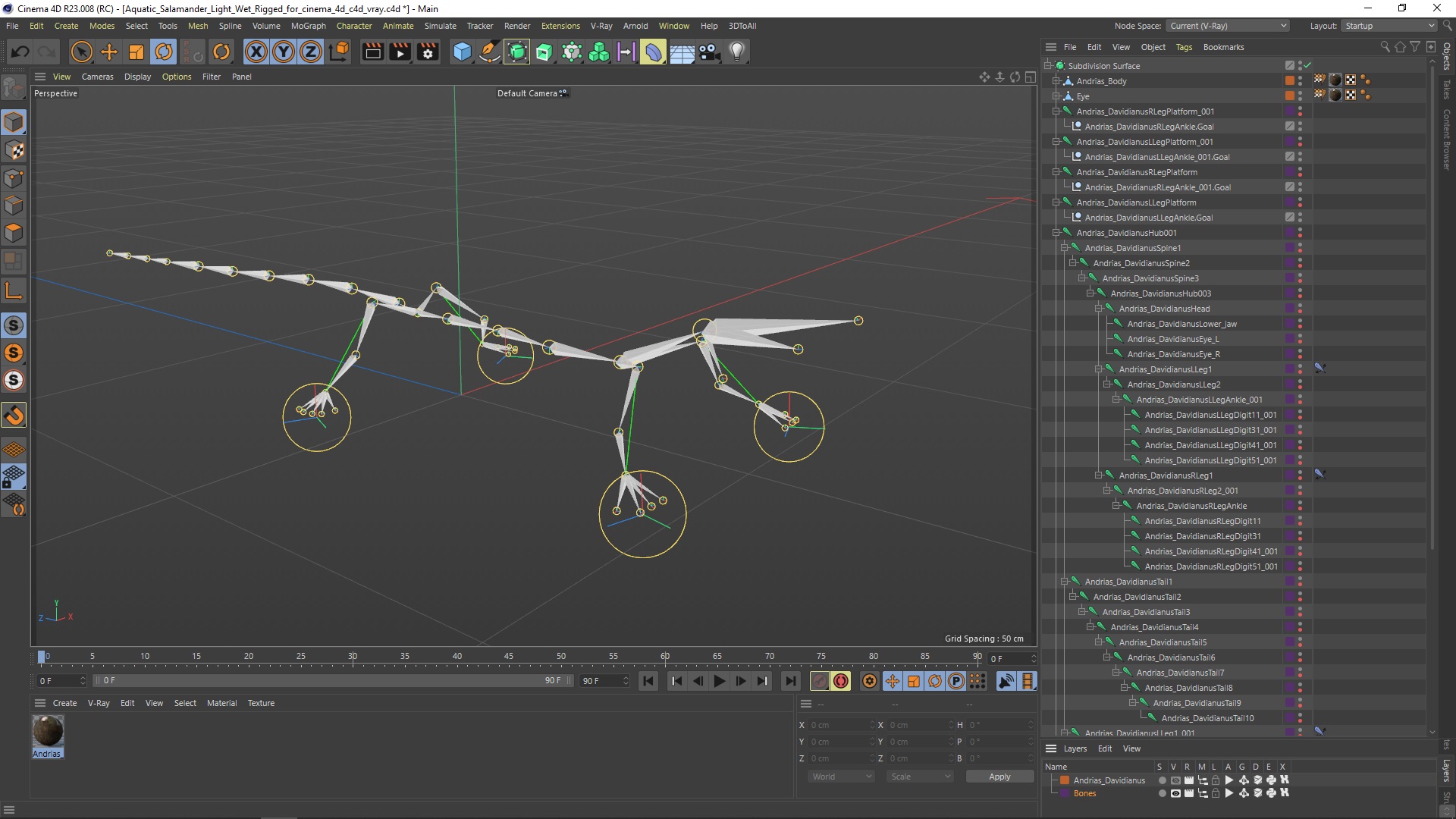Image resolution: width=1456 pixels, height=819 pixels.
Task: Open the Scale coordinate dropdown
Action: [920, 777]
